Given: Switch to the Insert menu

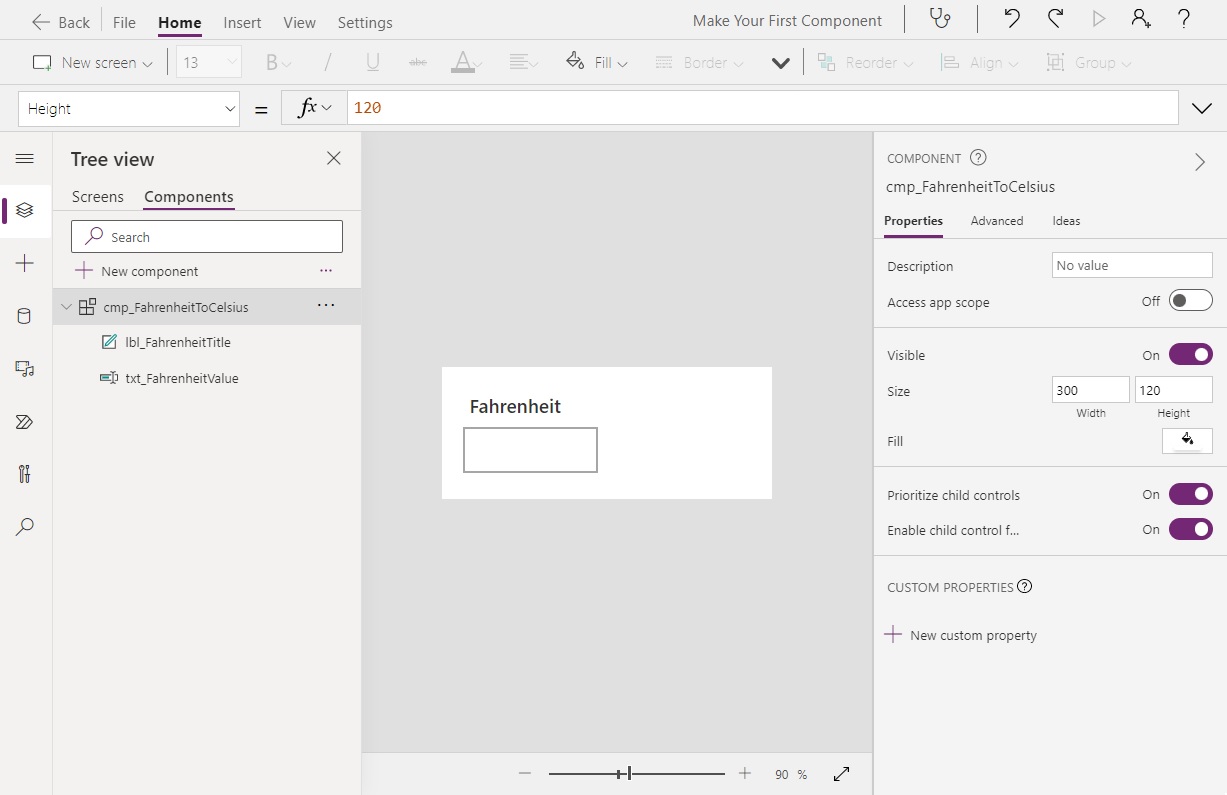Looking at the screenshot, I should click(x=242, y=21).
